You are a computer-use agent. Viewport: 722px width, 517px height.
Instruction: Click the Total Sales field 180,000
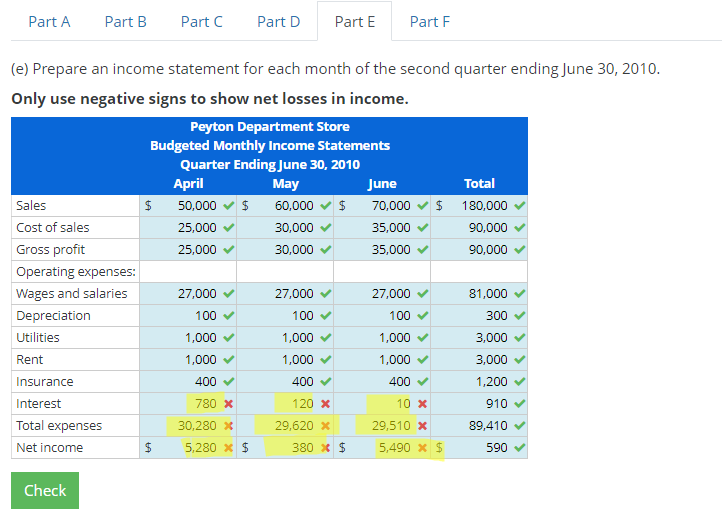479,205
